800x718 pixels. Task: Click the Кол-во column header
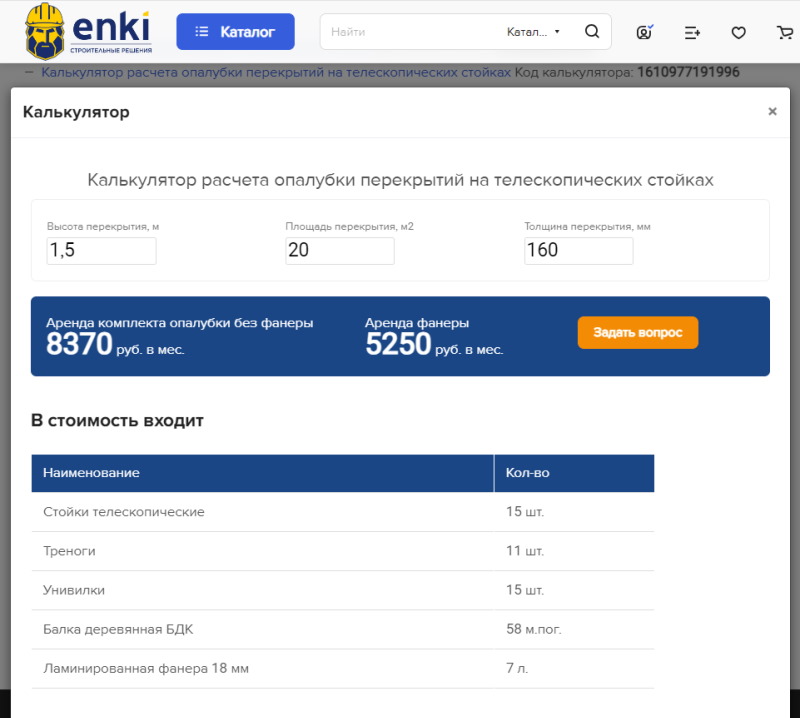coord(574,473)
